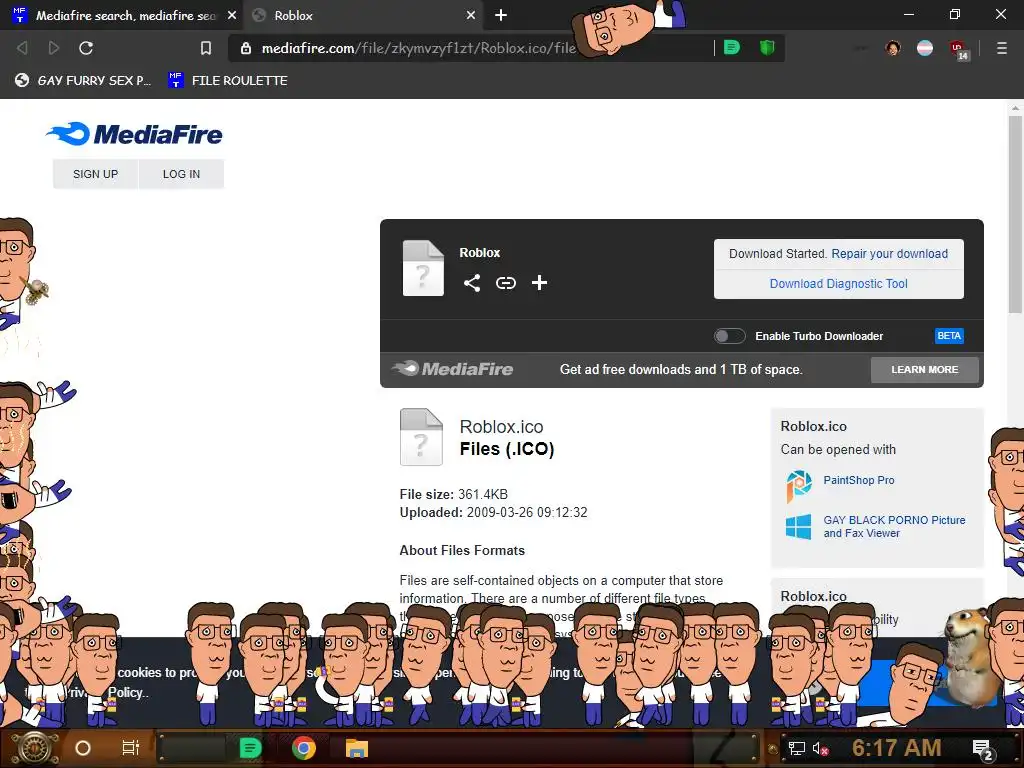Click the file thumbnail in the download box
1024x768 pixels.
point(423,268)
